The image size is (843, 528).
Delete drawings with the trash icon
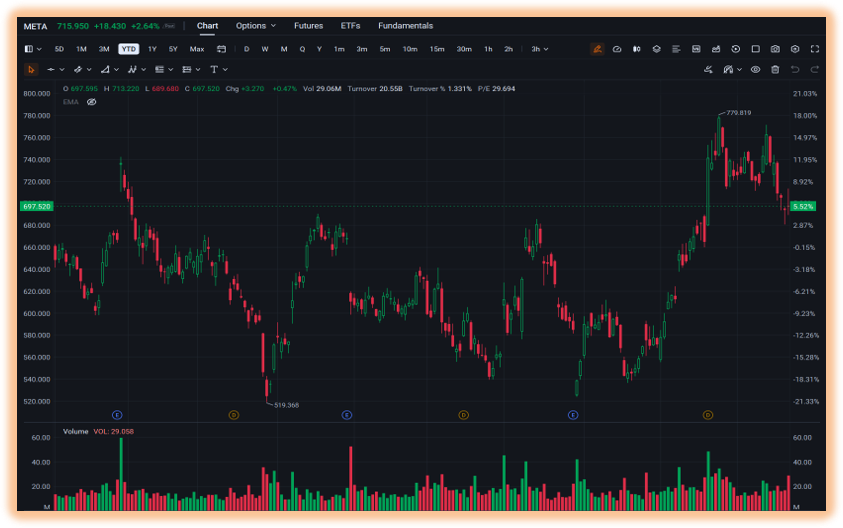tap(775, 69)
